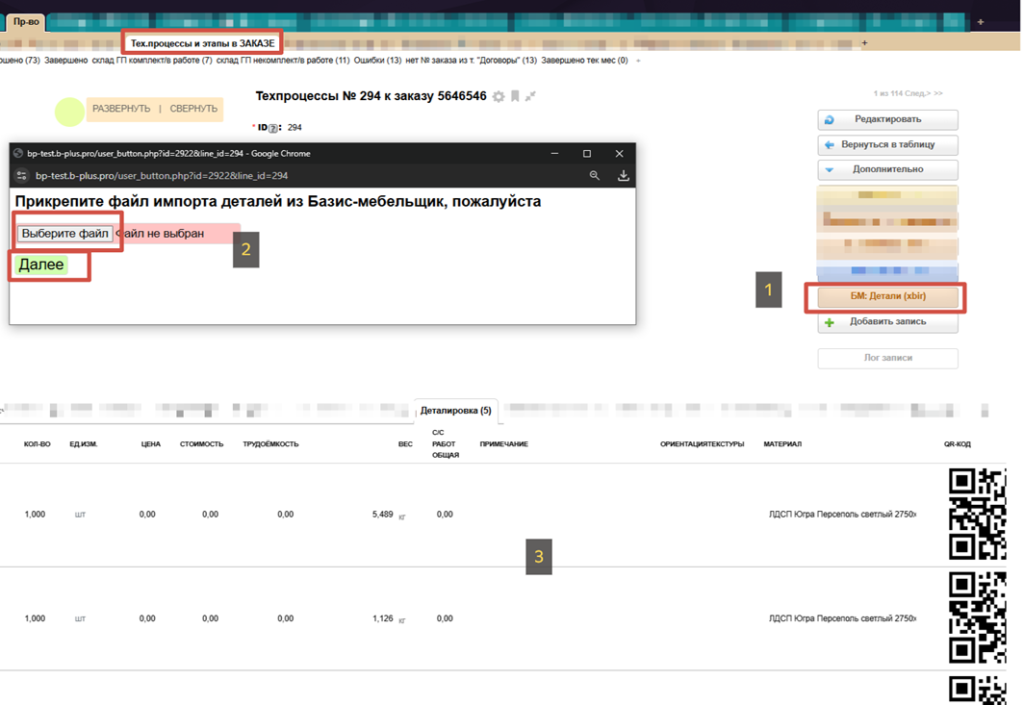Open the Тех.процессы и этапы в ЗАКАЗЕ tab
Viewport: 1024px width, 705px height.
click(x=203, y=43)
